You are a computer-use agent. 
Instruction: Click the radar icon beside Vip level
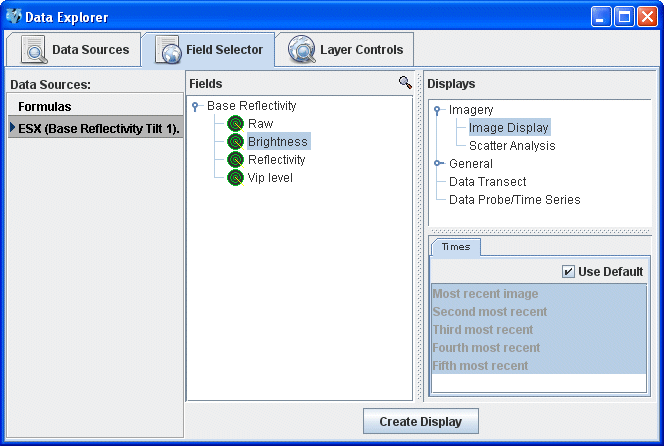click(235, 177)
